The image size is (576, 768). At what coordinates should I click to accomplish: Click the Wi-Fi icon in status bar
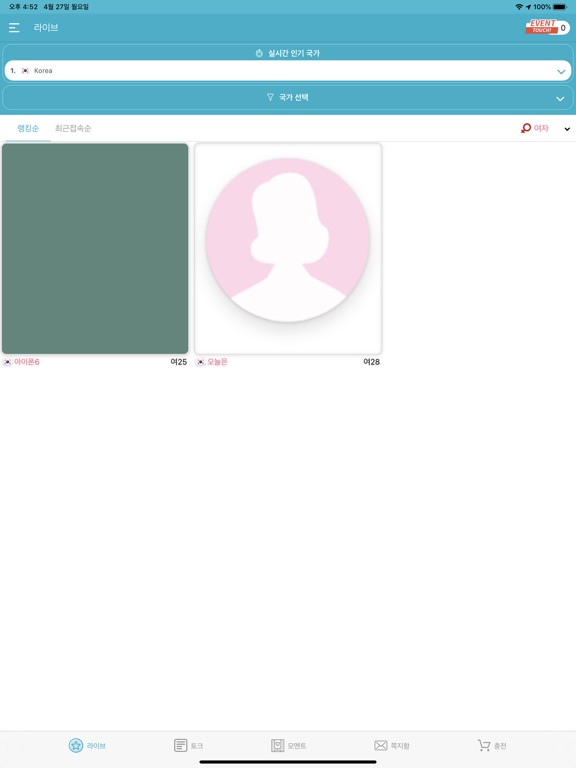click(x=519, y=7)
